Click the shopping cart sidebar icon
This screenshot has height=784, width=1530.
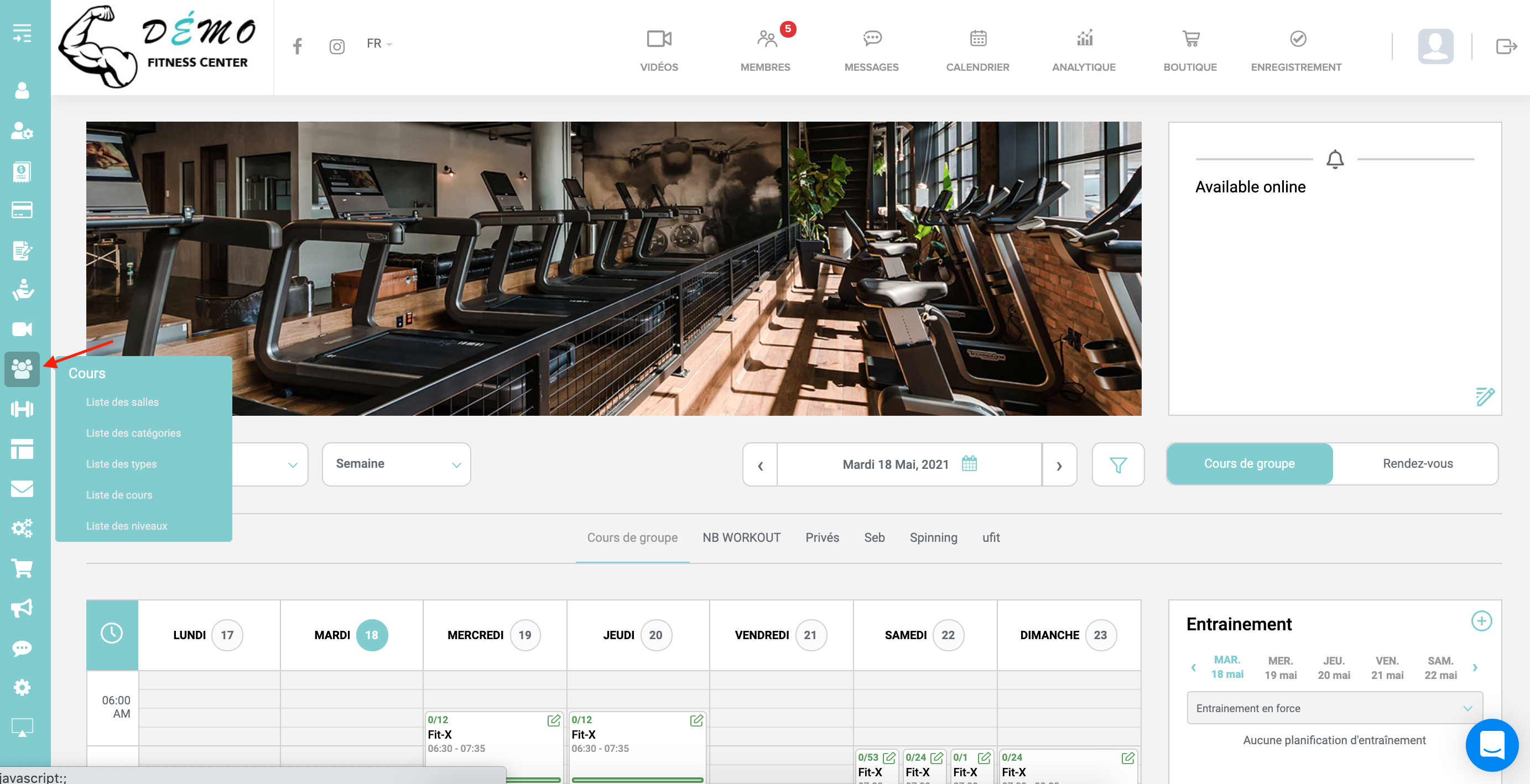22,568
